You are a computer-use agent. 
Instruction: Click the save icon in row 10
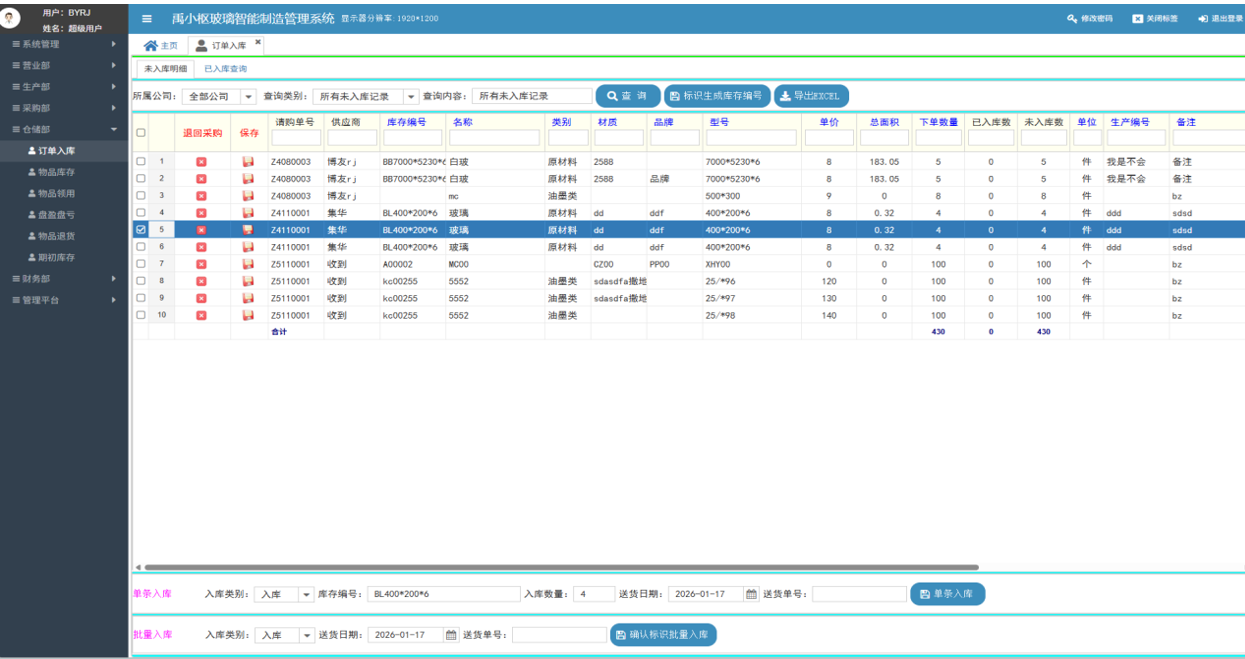248,315
